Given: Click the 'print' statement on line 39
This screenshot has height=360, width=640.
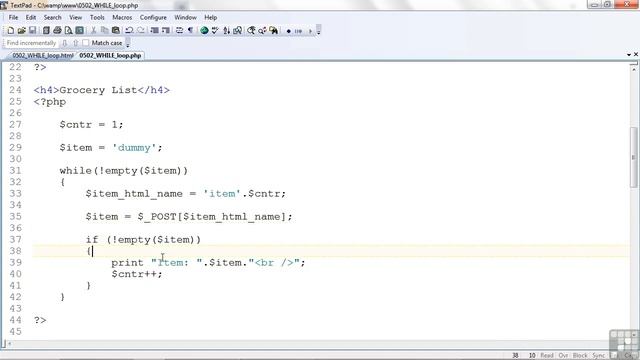Looking at the screenshot, I should pos(127,263).
